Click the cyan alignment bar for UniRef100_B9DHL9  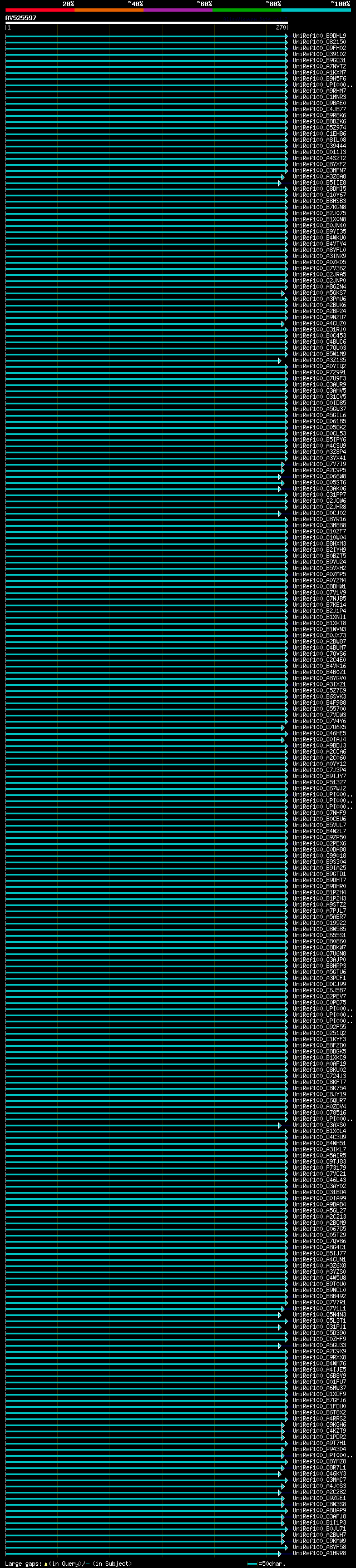tap(147, 37)
